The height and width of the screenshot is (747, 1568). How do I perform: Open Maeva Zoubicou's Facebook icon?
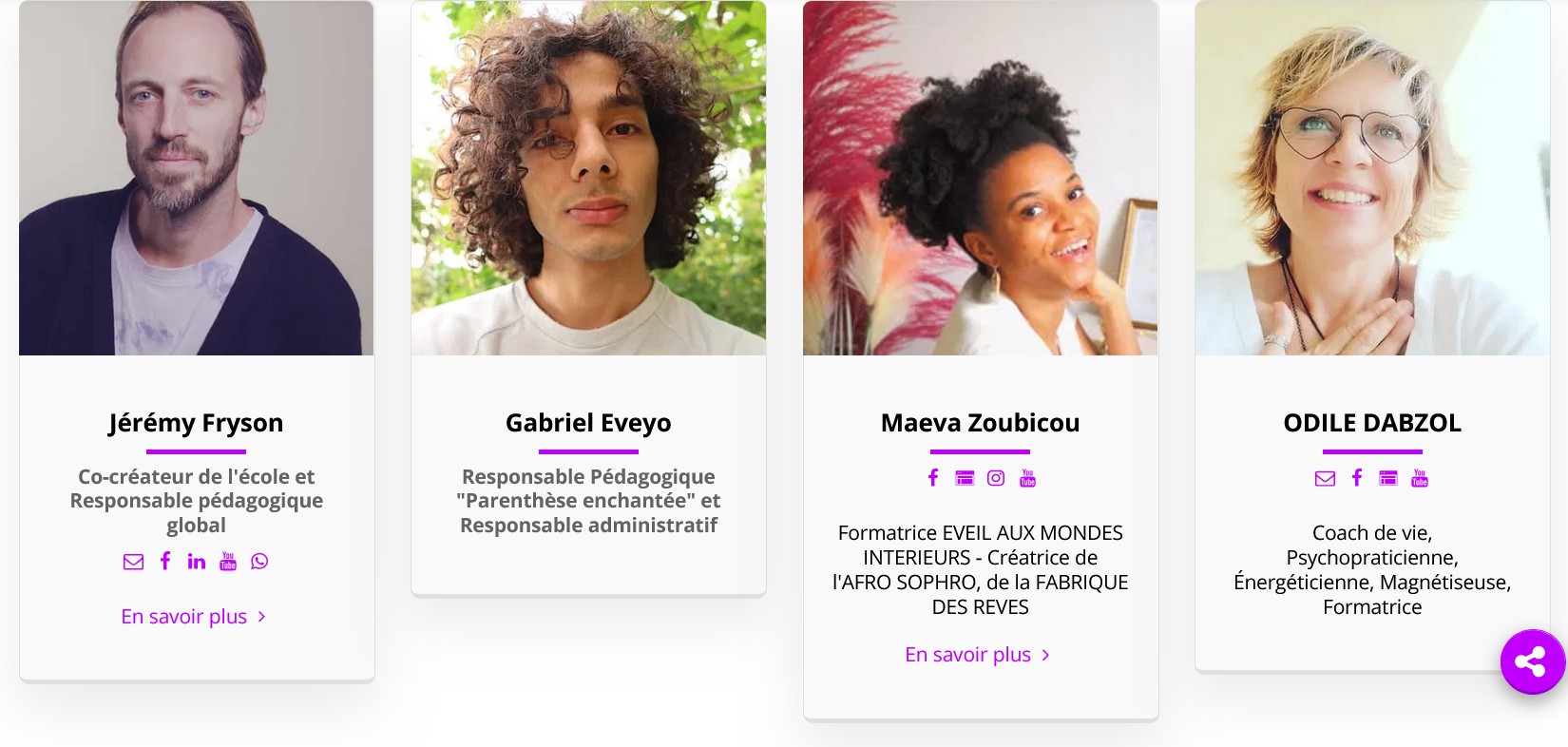click(x=933, y=478)
